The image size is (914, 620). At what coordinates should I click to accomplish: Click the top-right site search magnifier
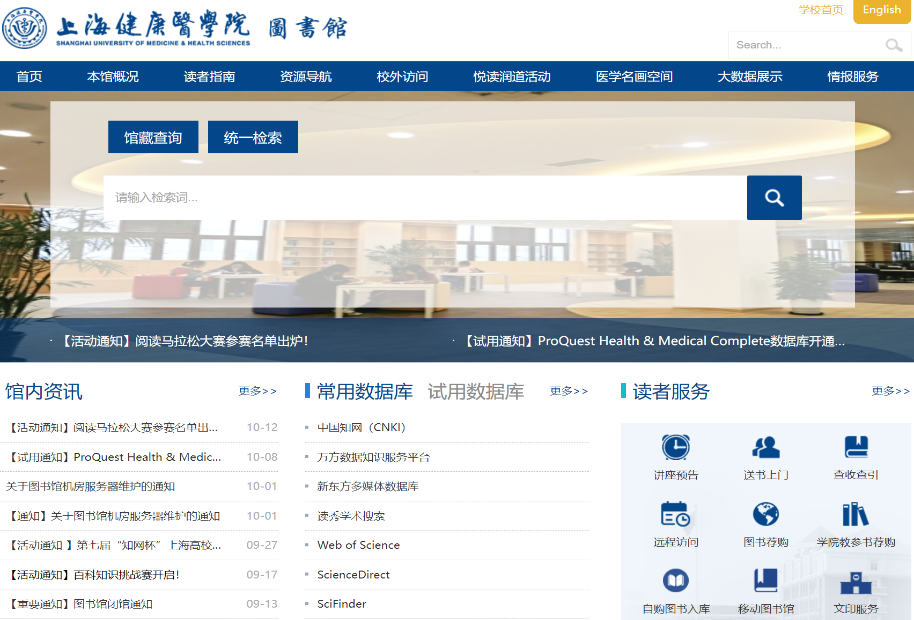pos(893,45)
